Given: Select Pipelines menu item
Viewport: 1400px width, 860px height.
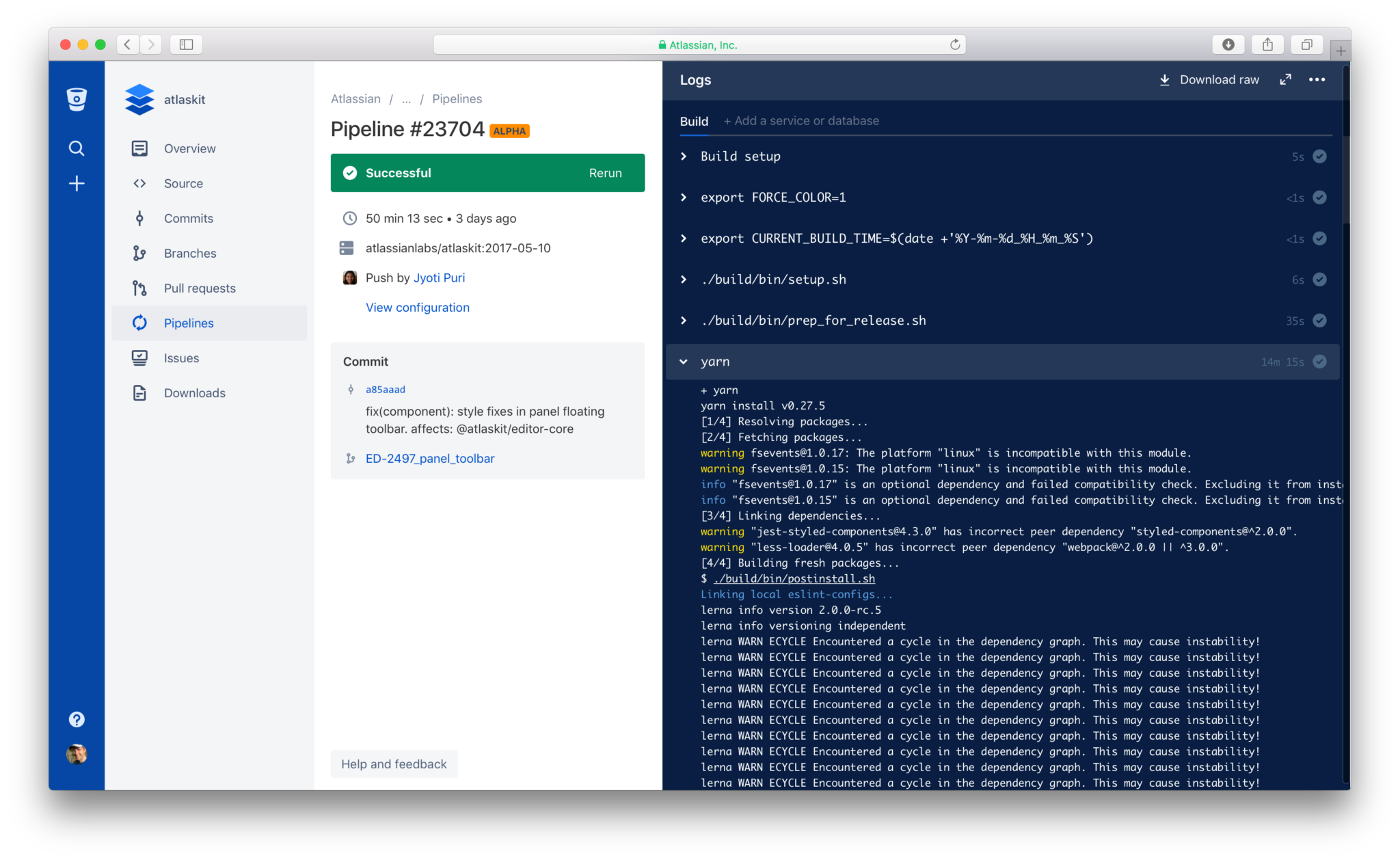Looking at the screenshot, I should click(209, 323).
